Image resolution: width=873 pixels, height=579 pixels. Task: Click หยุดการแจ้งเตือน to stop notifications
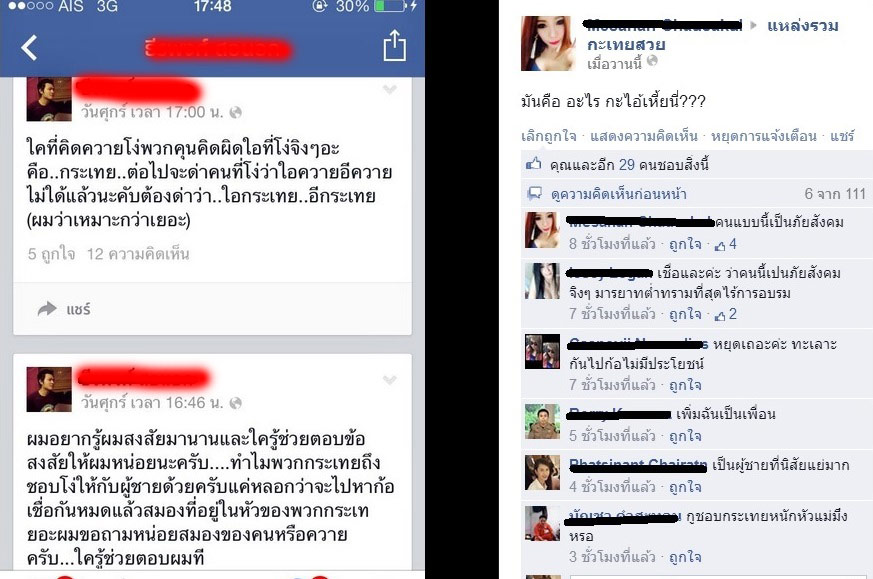click(x=763, y=136)
